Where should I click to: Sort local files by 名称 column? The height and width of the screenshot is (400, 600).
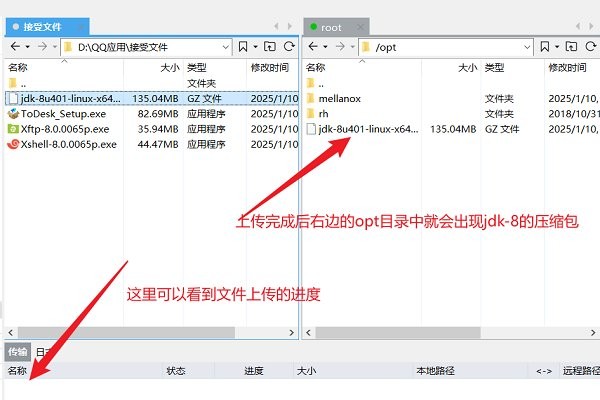click(x=65, y=68)
